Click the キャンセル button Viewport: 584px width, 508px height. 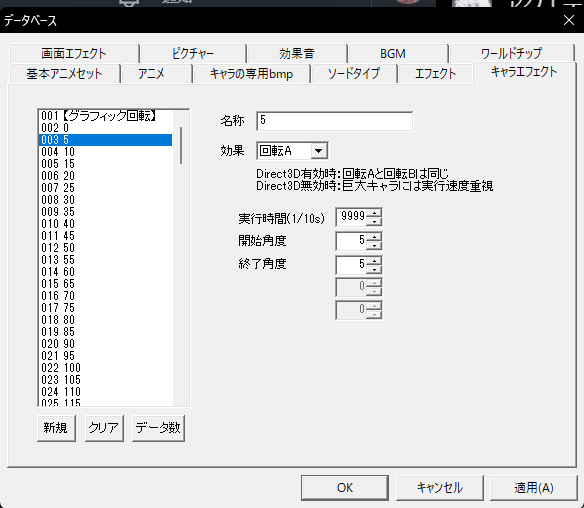pos(439,488)
